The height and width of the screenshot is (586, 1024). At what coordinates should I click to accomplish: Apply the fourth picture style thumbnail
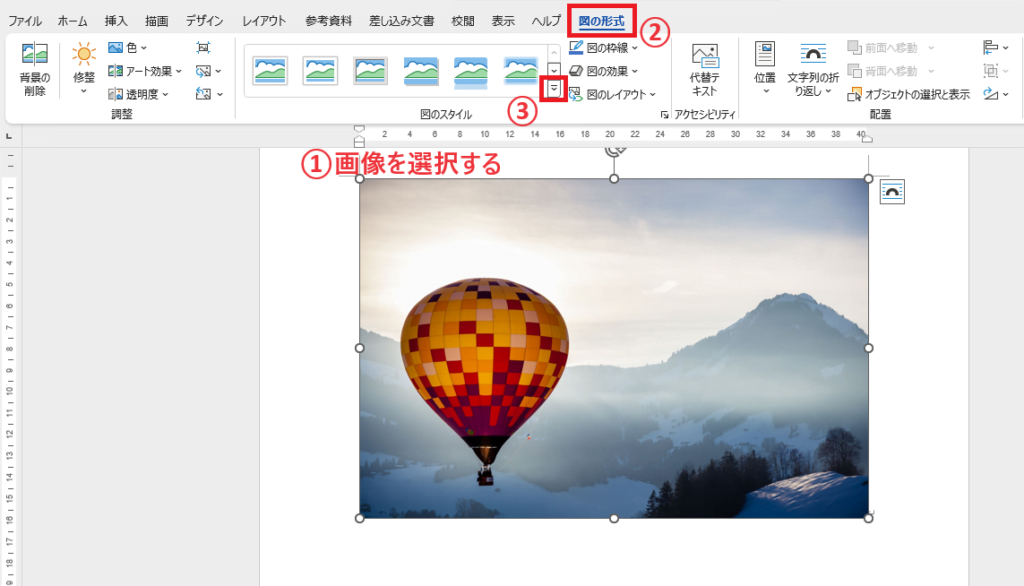(x=421, y=71)
